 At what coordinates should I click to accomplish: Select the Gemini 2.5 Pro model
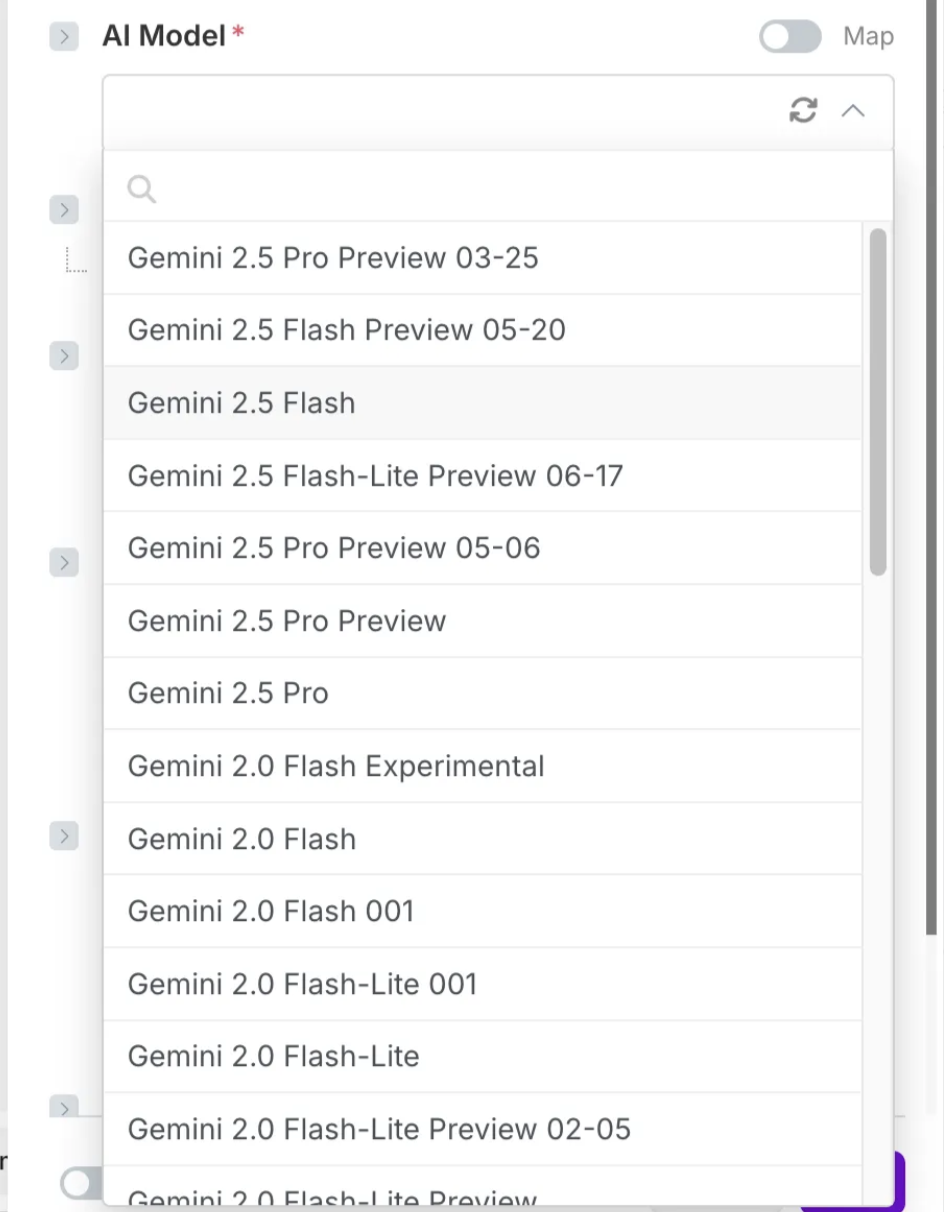coord(228,693)
